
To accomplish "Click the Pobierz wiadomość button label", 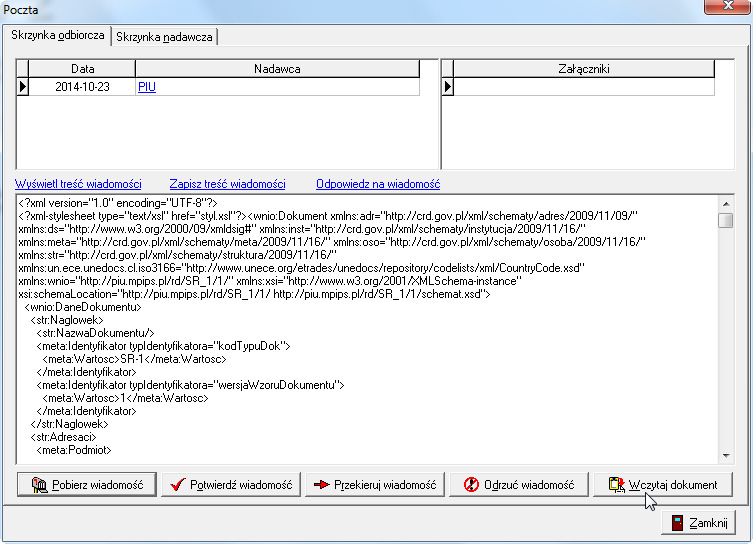I will (97, 485).
